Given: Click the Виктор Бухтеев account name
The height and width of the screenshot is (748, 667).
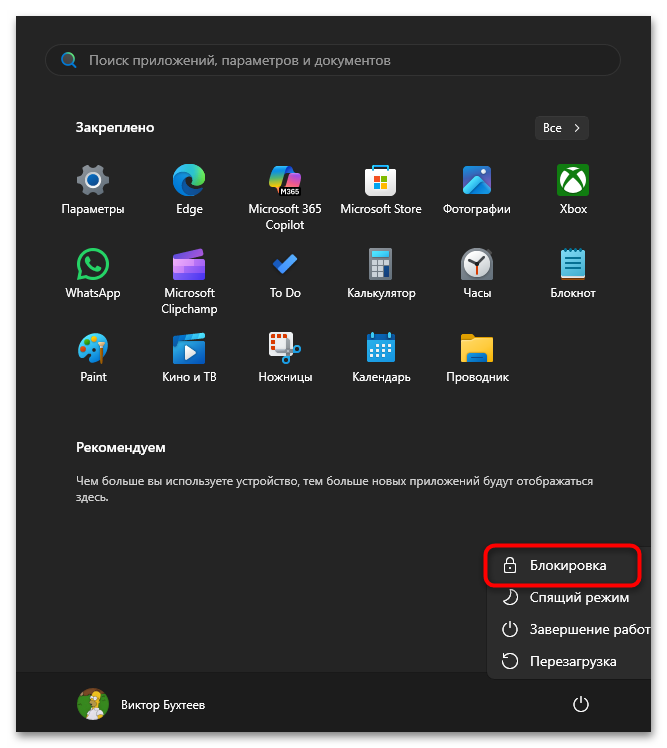Looking at the screenshot, I should [x=163, y=705].
